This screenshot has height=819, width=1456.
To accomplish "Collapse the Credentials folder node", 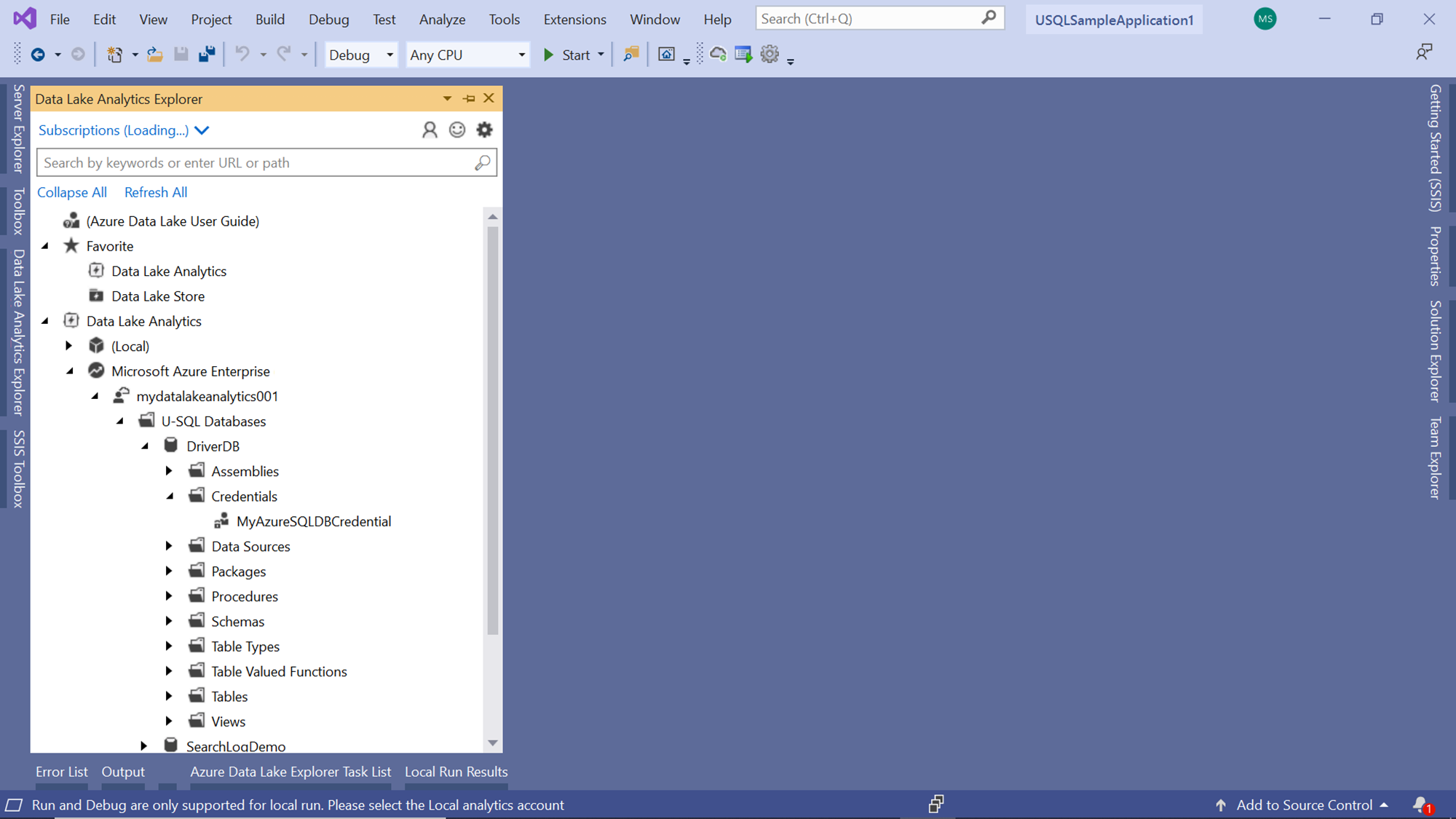I will coord(170,496).
